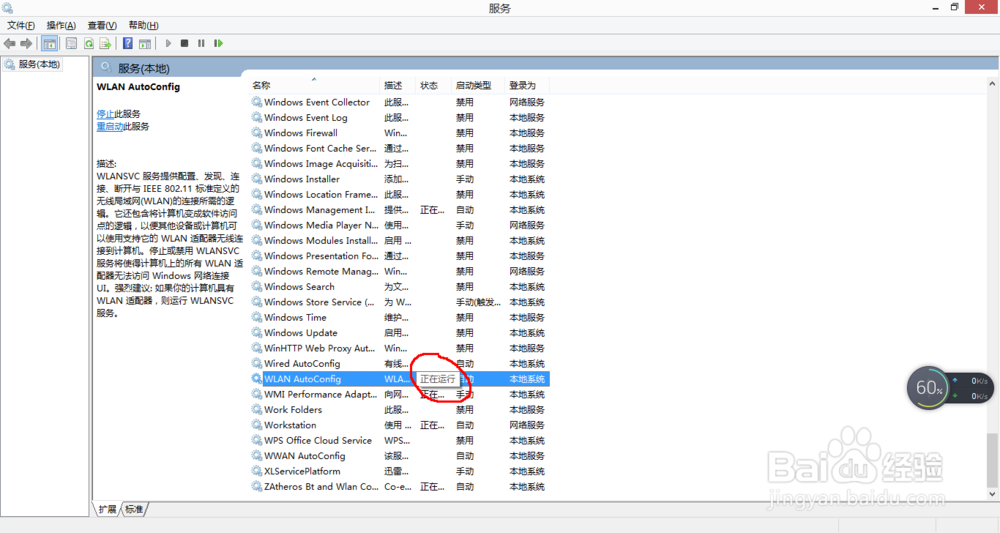Click the Forward arrow toolbar icon
Image resolution: width=1000 pixels, height=533 pixels.
26,43
